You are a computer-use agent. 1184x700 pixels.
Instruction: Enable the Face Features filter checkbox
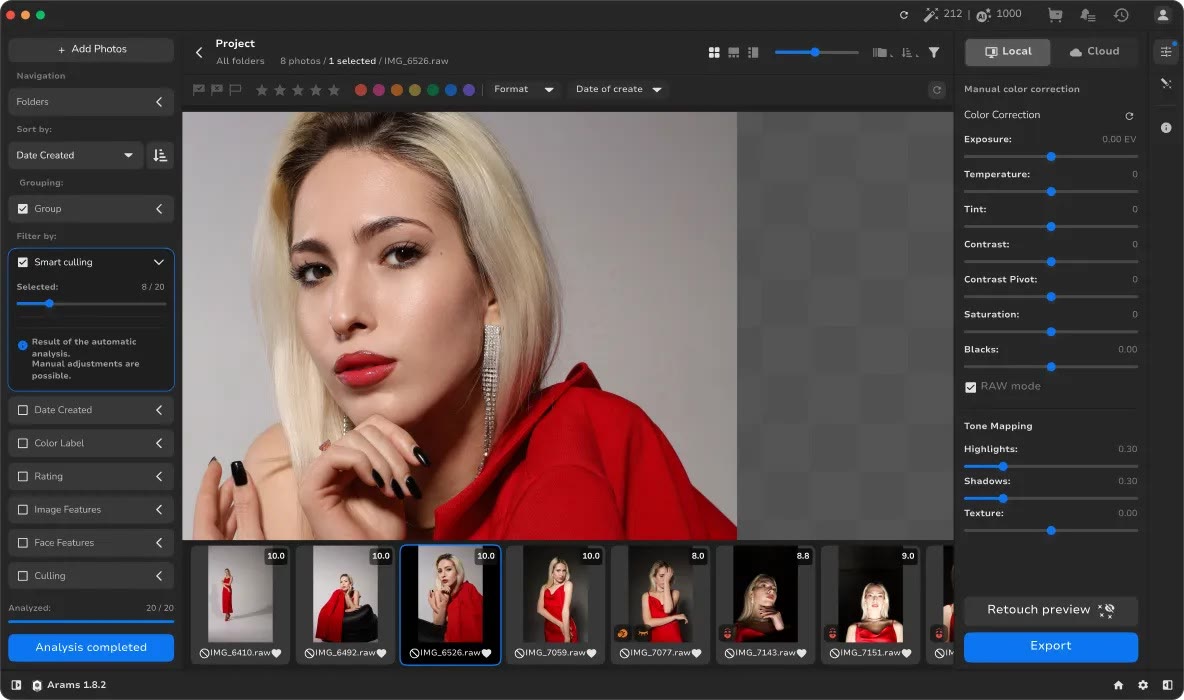pyautogui.click(x=23, y=543)
